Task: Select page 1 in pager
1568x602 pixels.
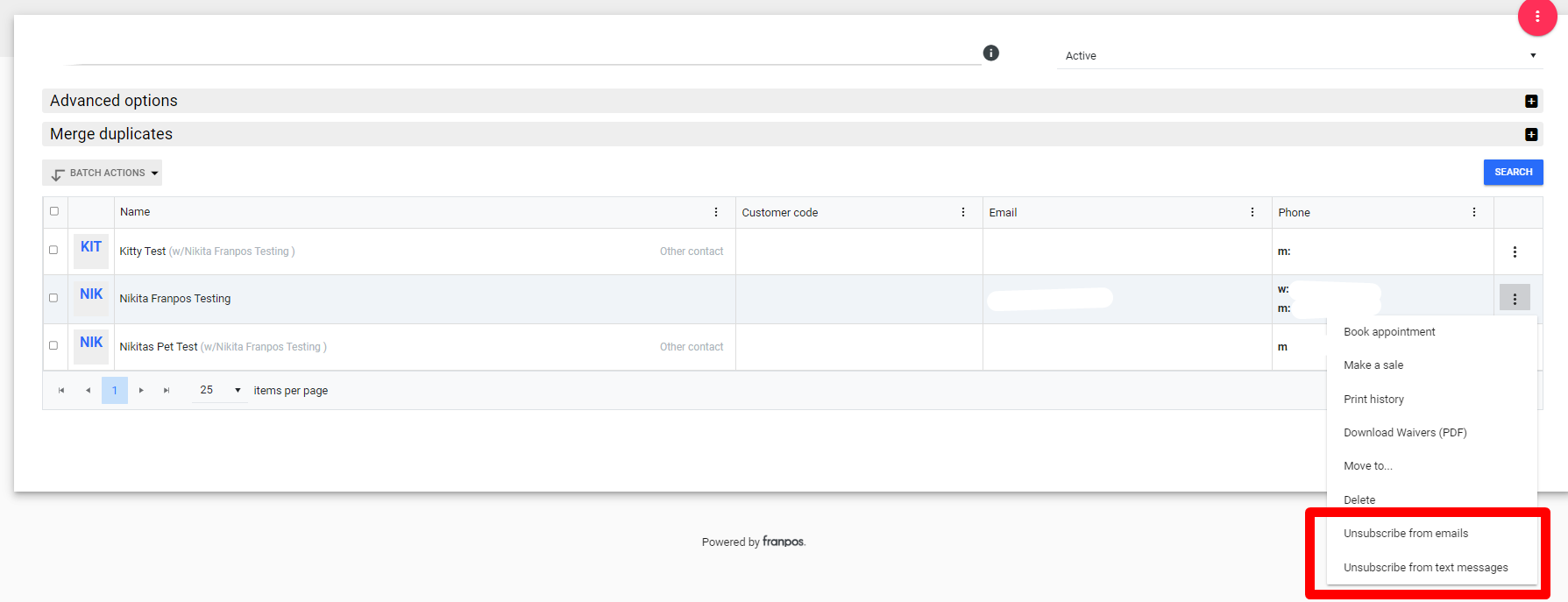Action: tap(115, 390)
